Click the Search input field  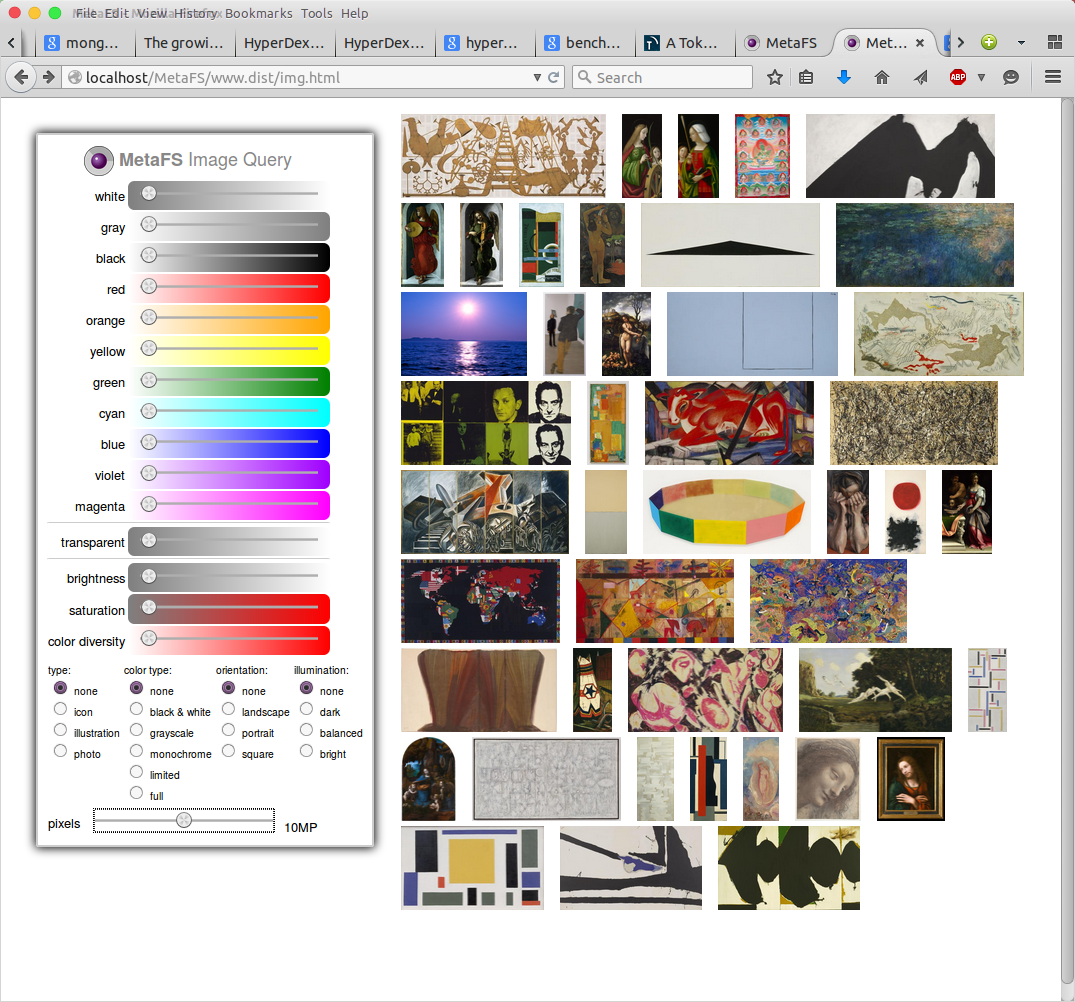(x=662, y=77)
